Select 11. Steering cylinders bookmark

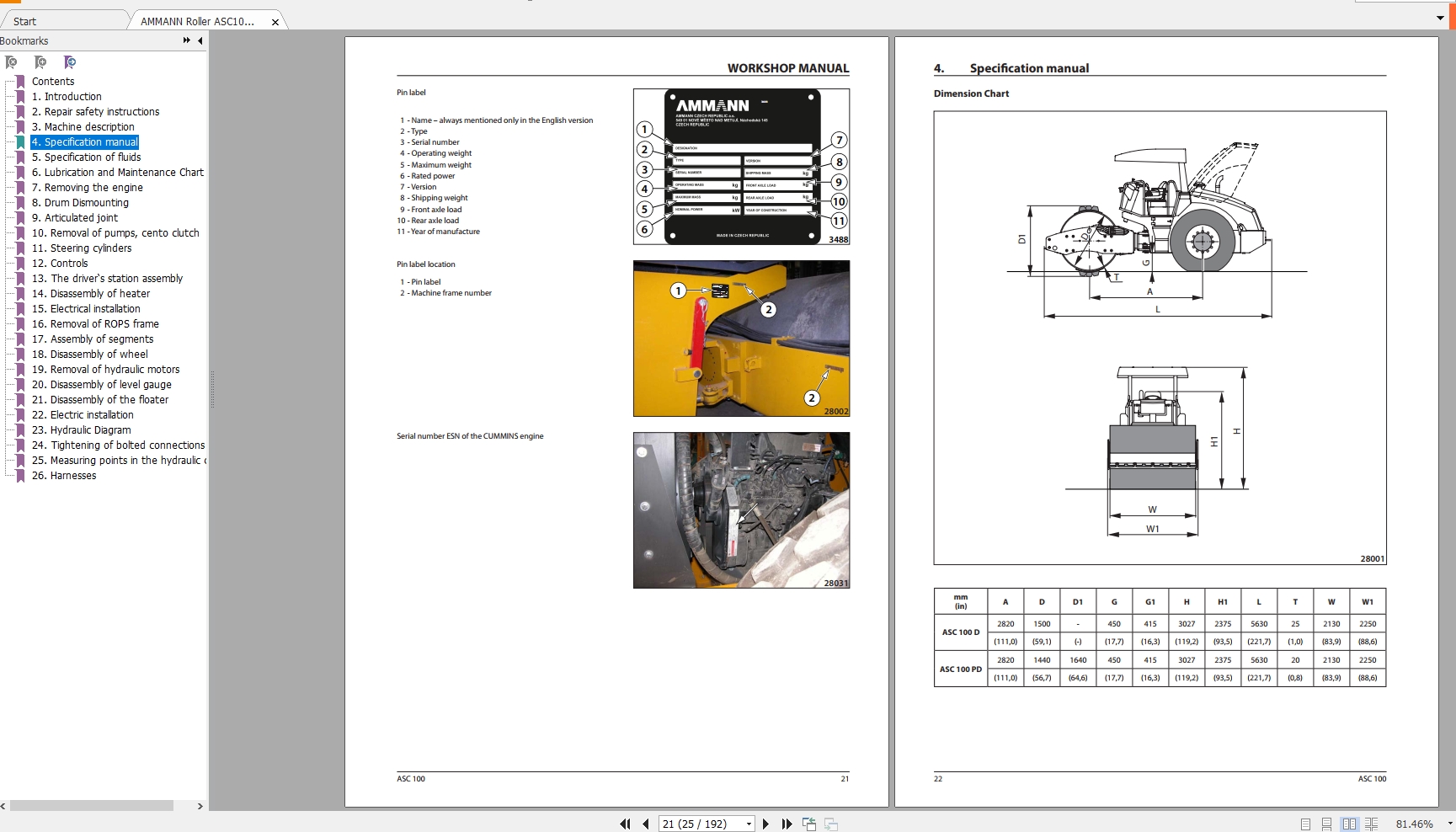coord(82,248)
